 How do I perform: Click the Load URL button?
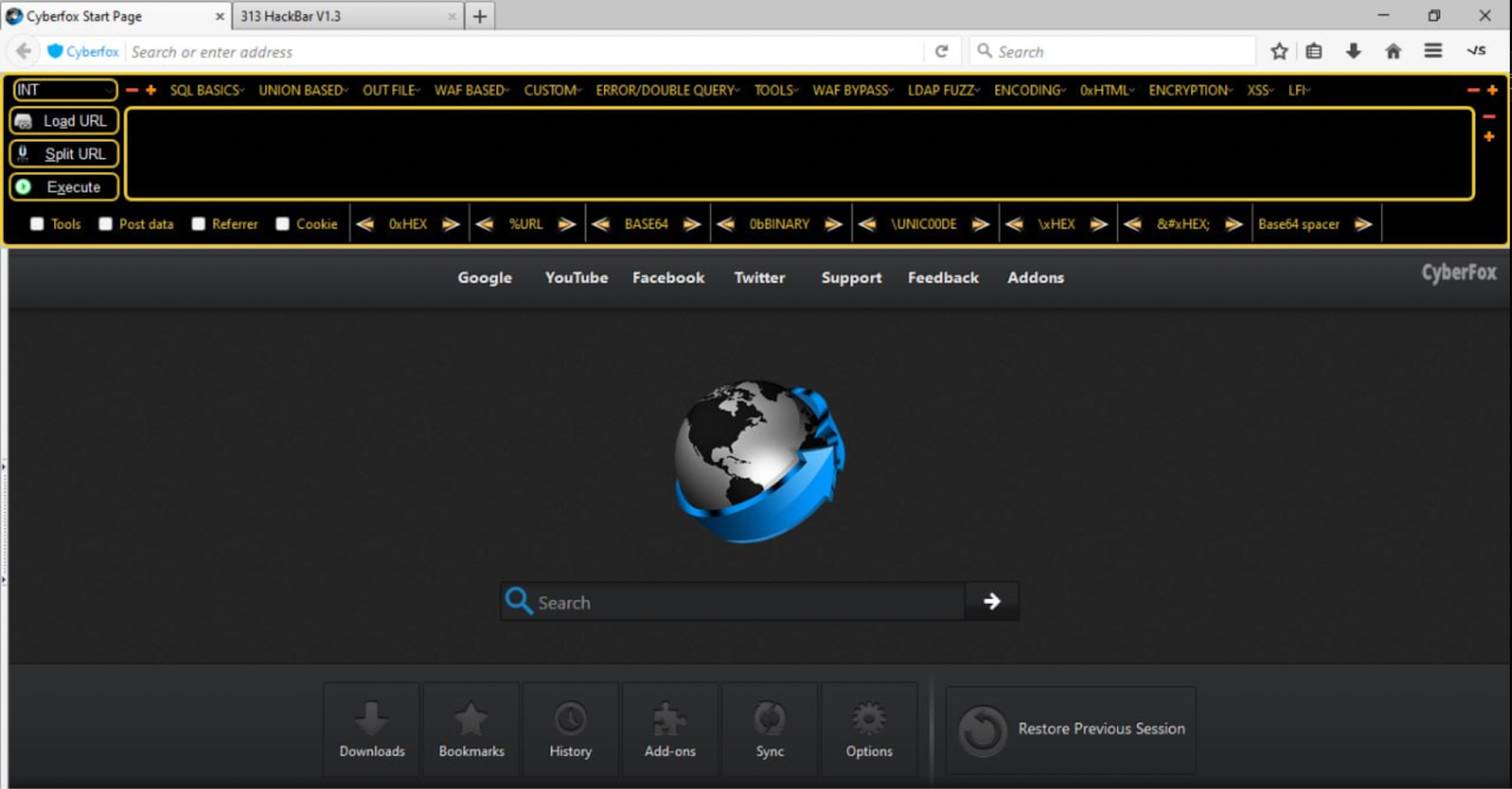point(64,121)
